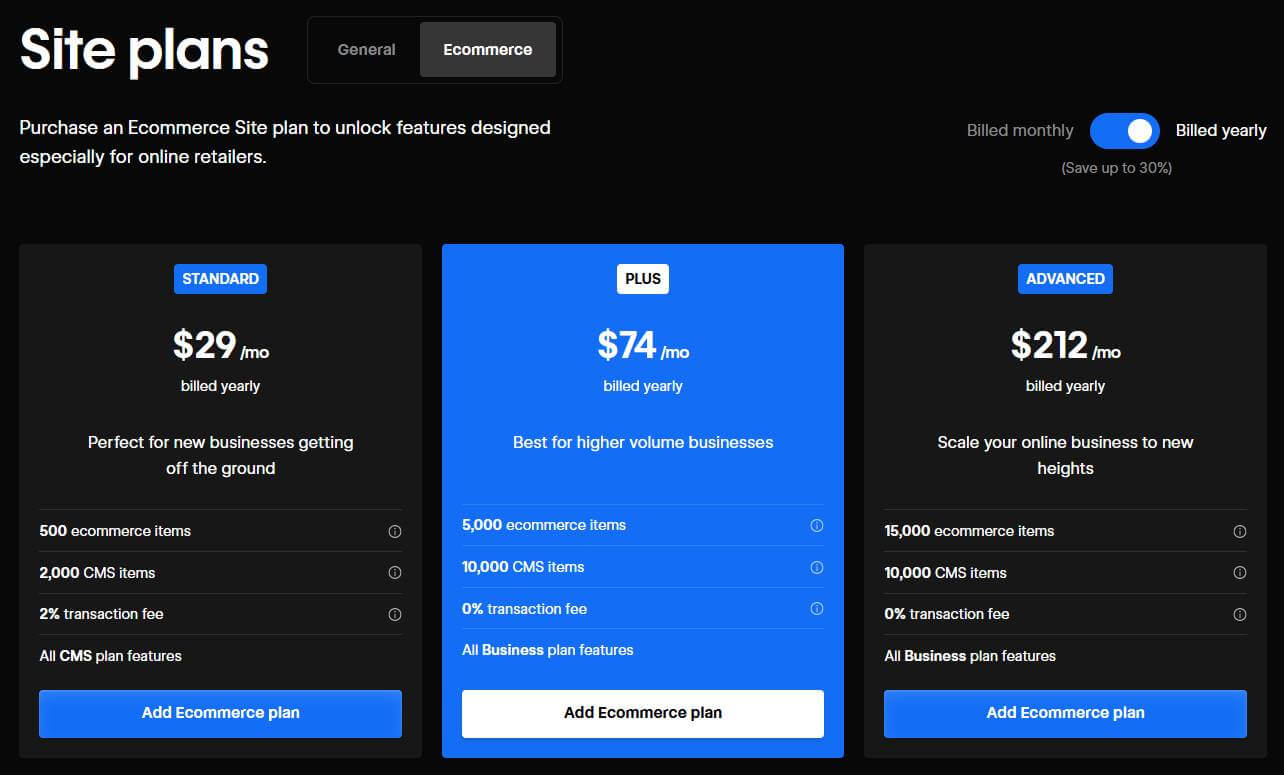View details on Plus's 0% transaction fee
The width and height of the screenshot is (1284, 775).
pos(817,608)
